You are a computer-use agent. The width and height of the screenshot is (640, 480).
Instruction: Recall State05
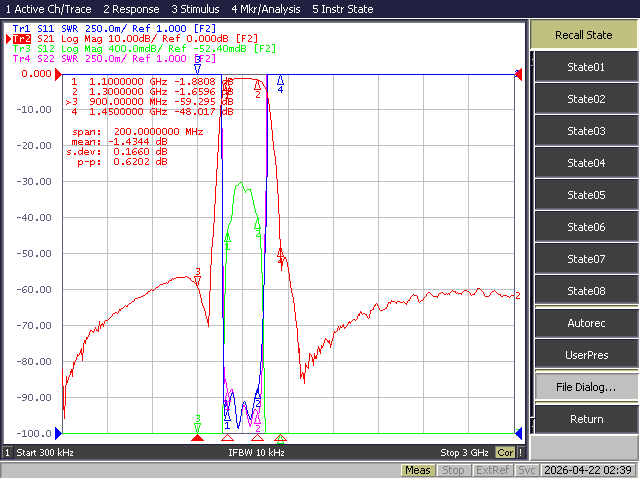coord(586,195)
